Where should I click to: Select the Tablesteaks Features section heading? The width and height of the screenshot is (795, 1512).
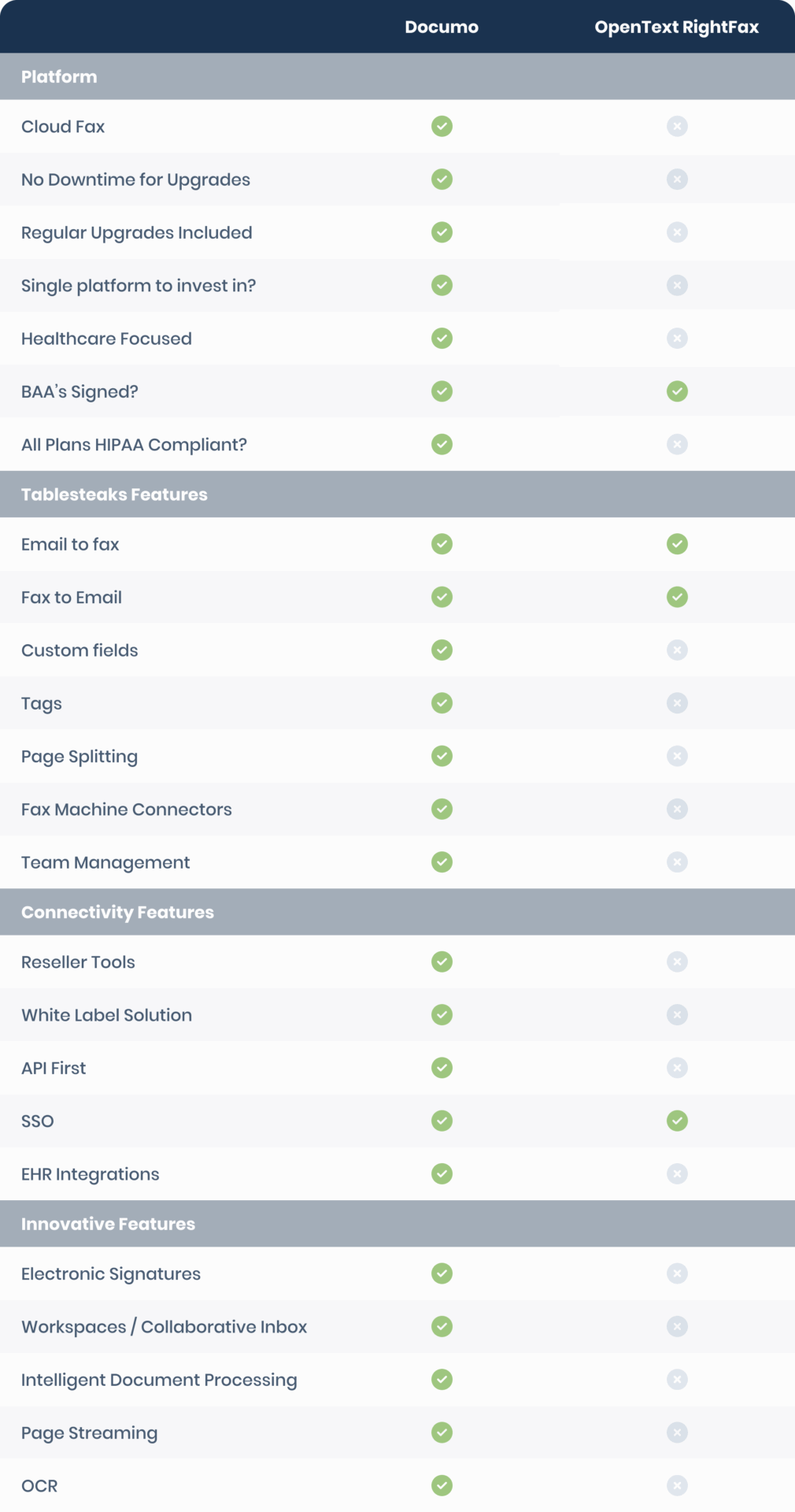tap(114, 495)
